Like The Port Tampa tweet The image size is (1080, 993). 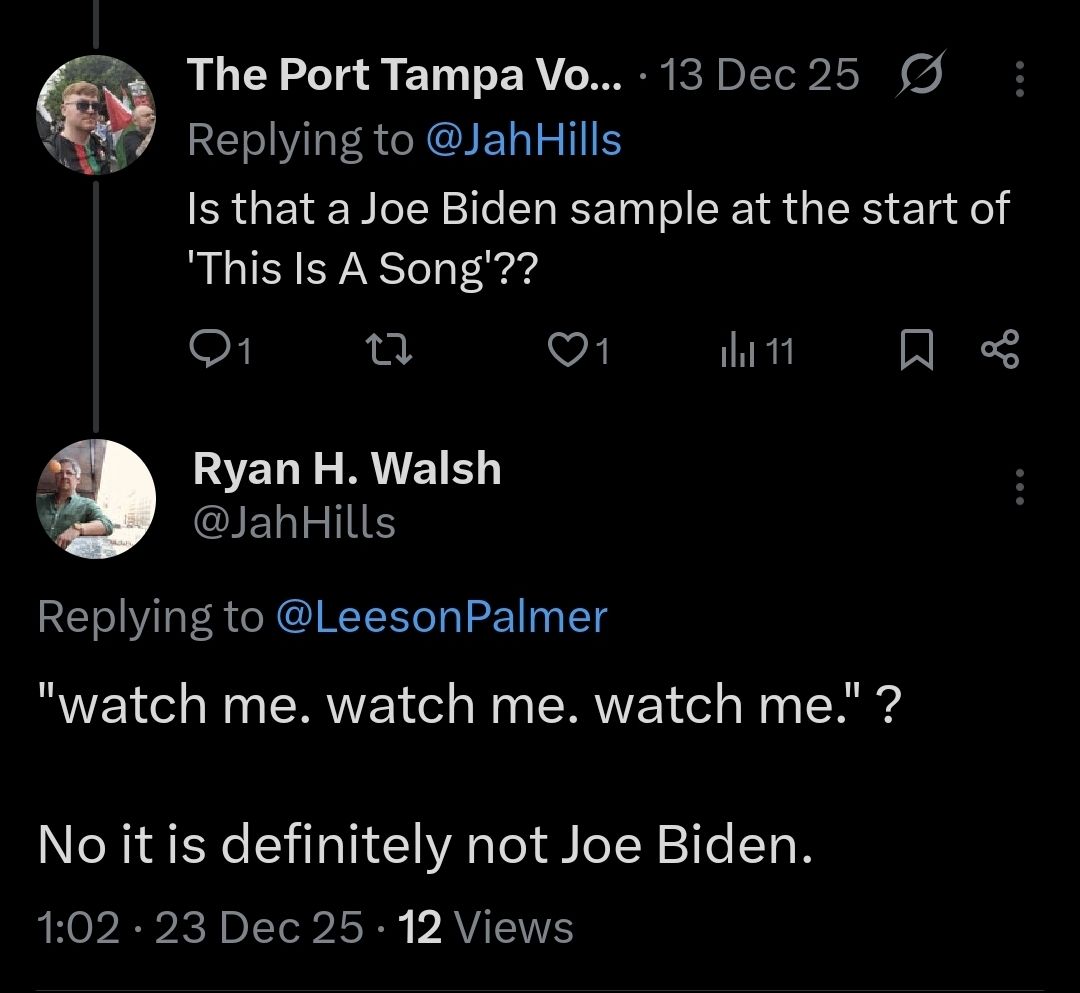click(567, 349)
